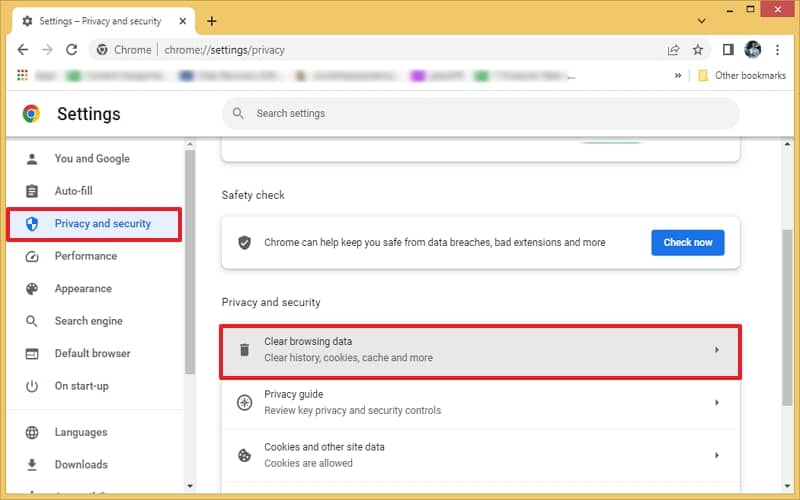Click the Privacy guide compass icon

(244, 403)
